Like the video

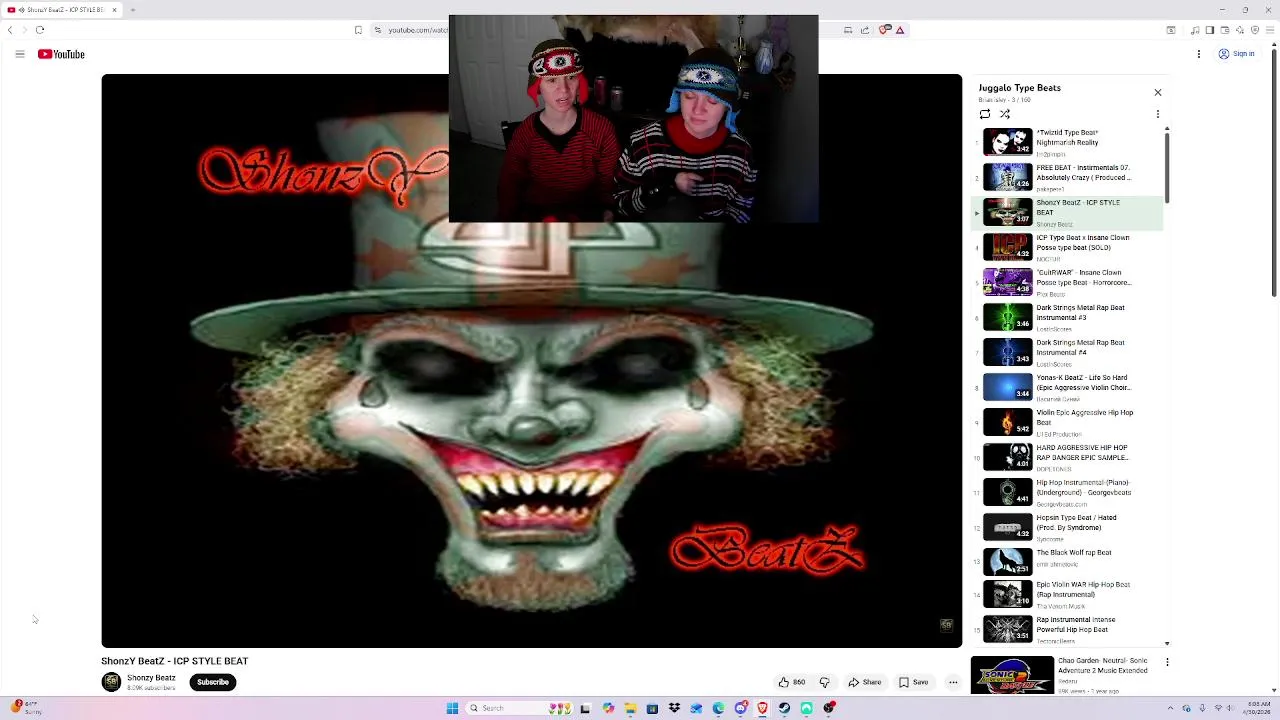pyautogui.click(x=792, y=682)
